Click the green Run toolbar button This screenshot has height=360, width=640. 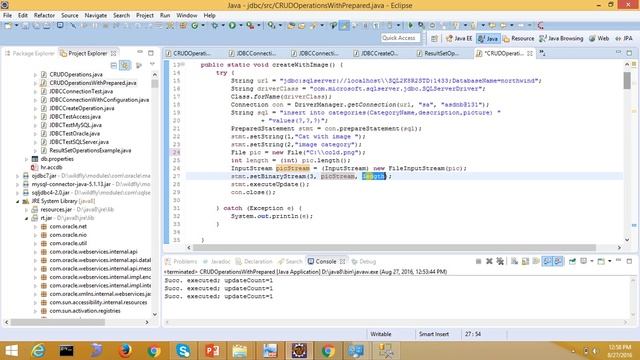232,26
